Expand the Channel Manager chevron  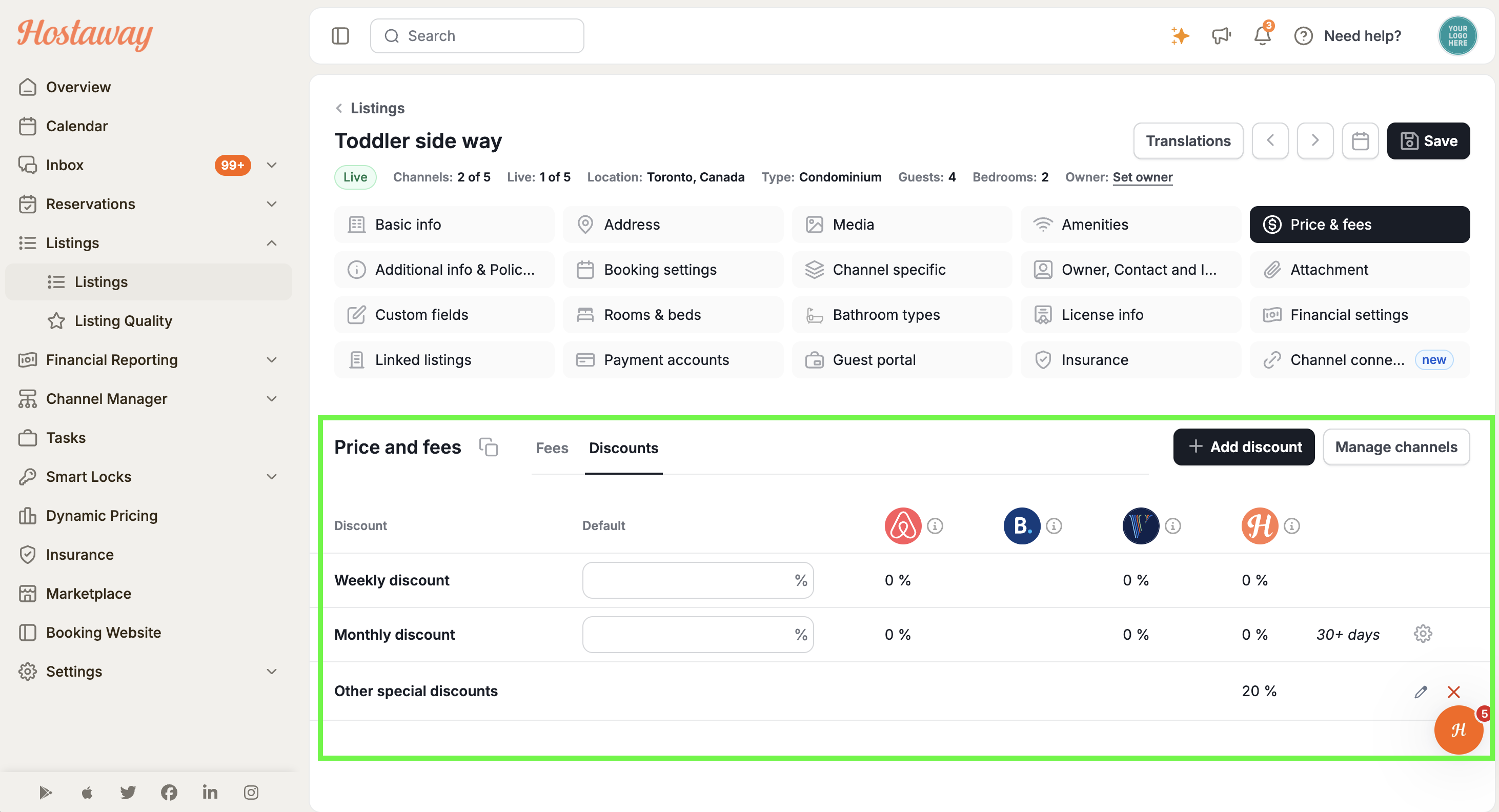point(271,399)
